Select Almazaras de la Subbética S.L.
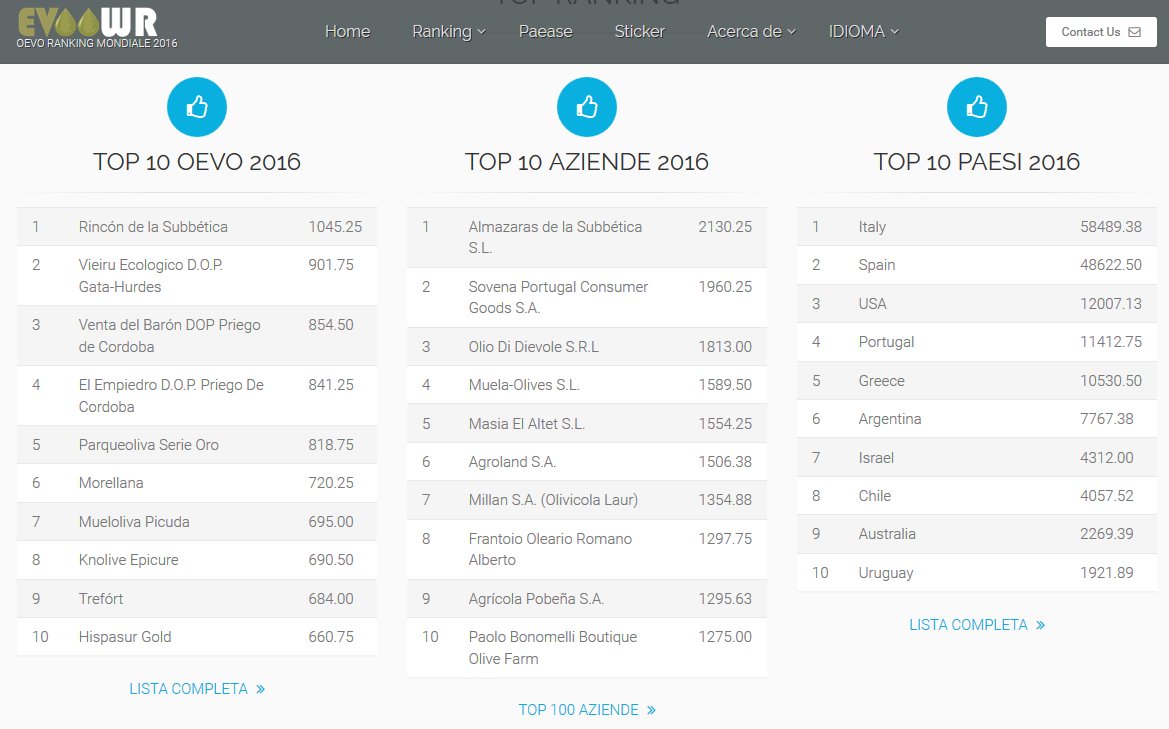1169x729 pixels. coord(587,238)
